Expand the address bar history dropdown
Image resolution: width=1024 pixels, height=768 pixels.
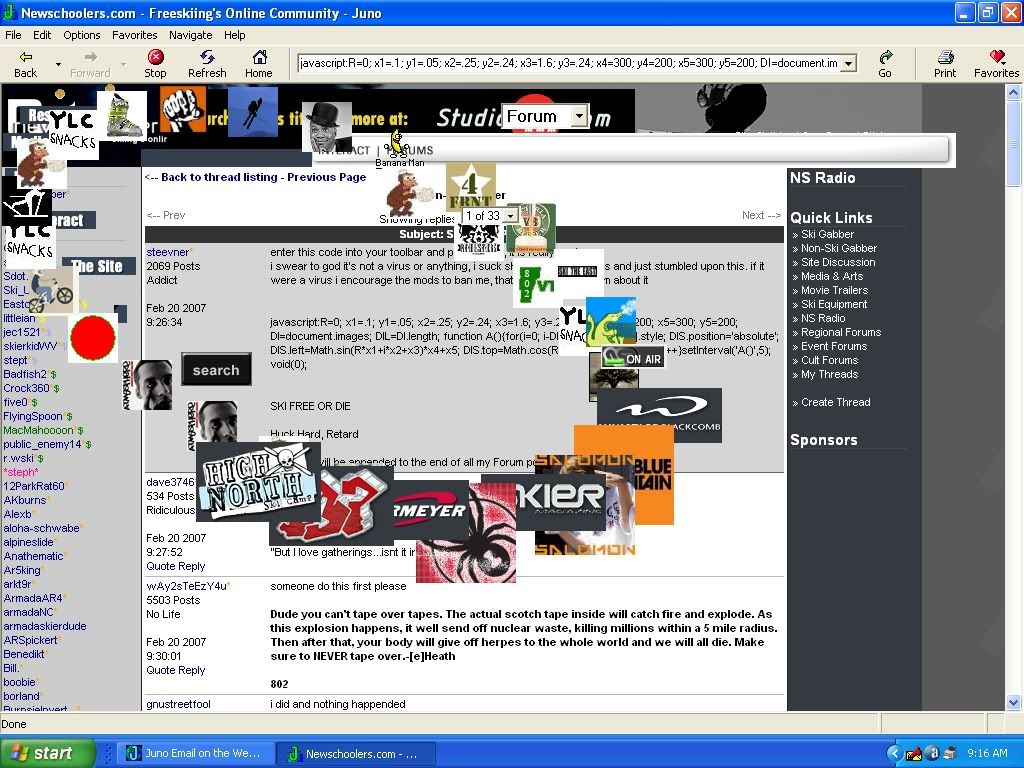846,62
